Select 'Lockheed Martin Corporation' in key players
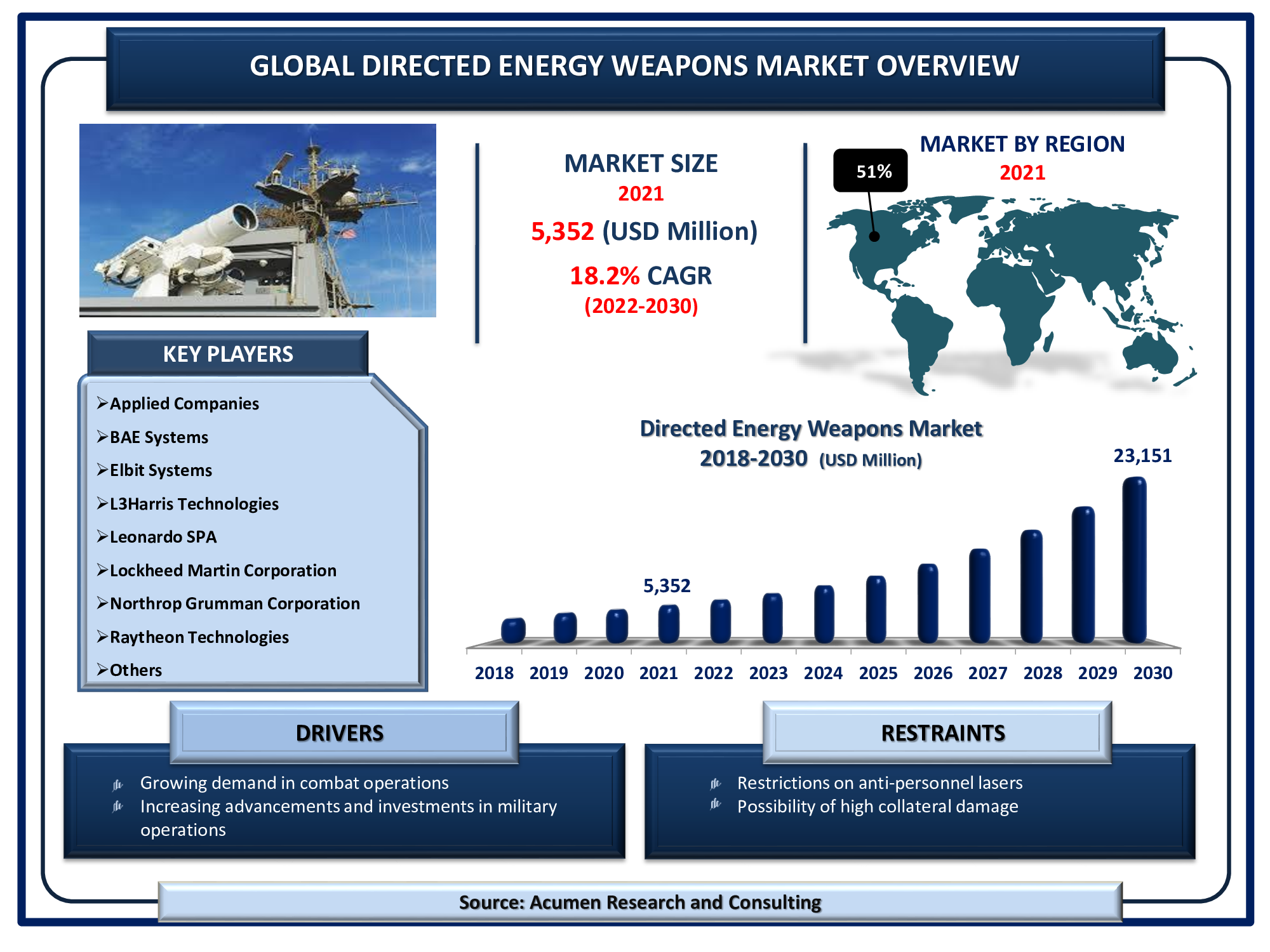Image resolution: width=1270 pixels, height=952 pixels. click(x=223, y=571)
